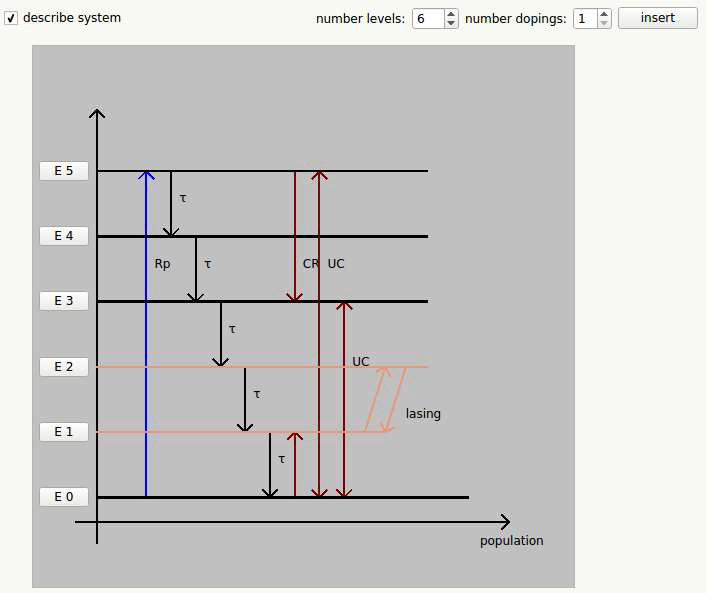Select the E 4 level button

[x=64, y=236]
